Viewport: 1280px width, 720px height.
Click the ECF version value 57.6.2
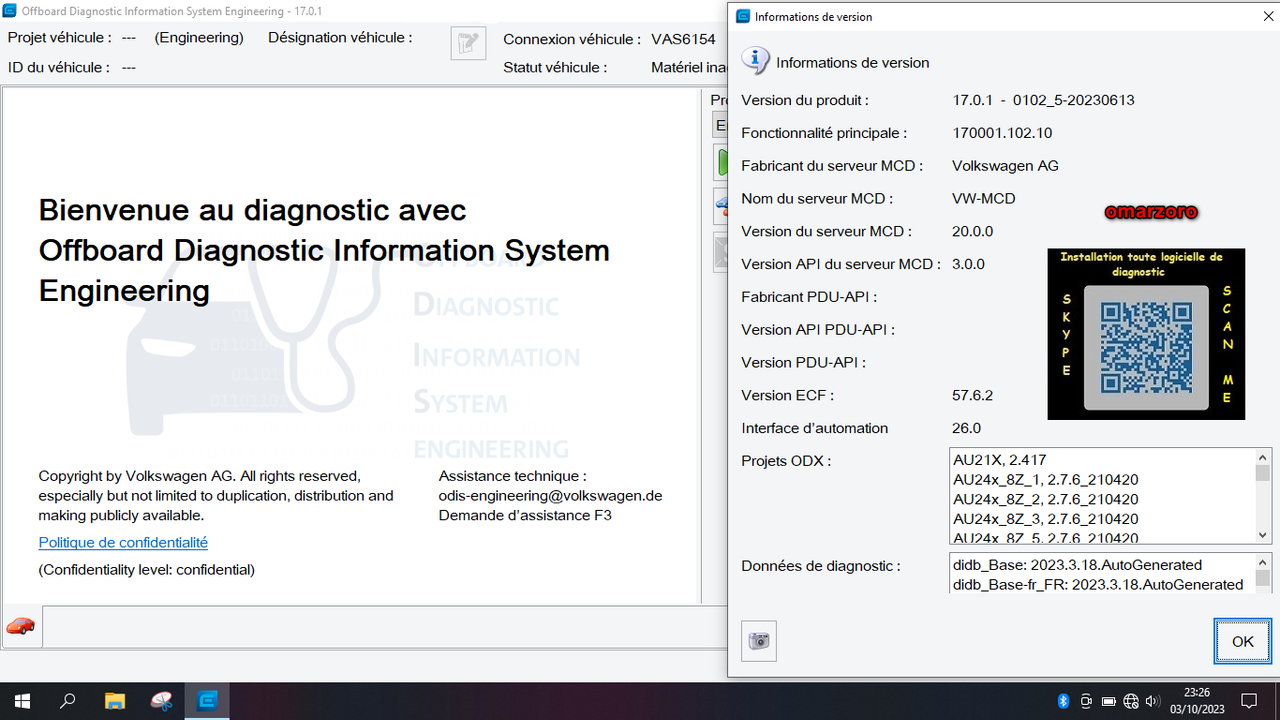pos(972,395)
